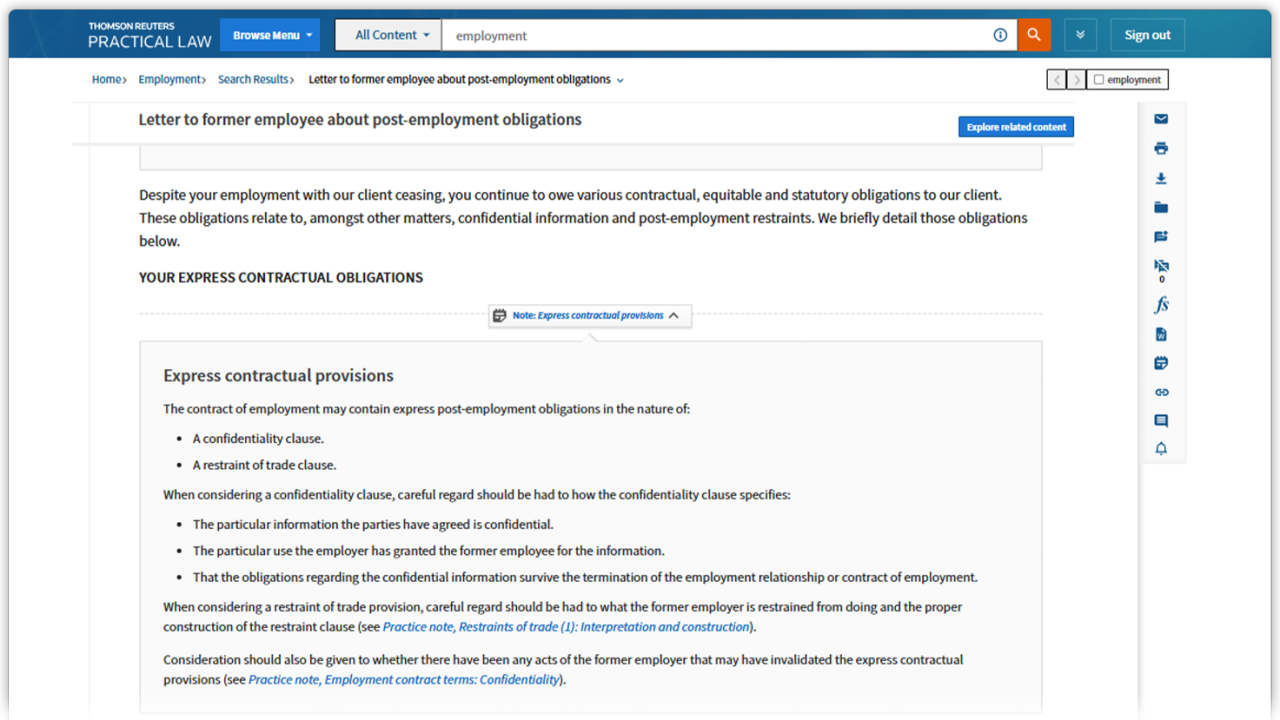
Task: Click the orange search magnifier button
Action: [x=1034, y=35]
